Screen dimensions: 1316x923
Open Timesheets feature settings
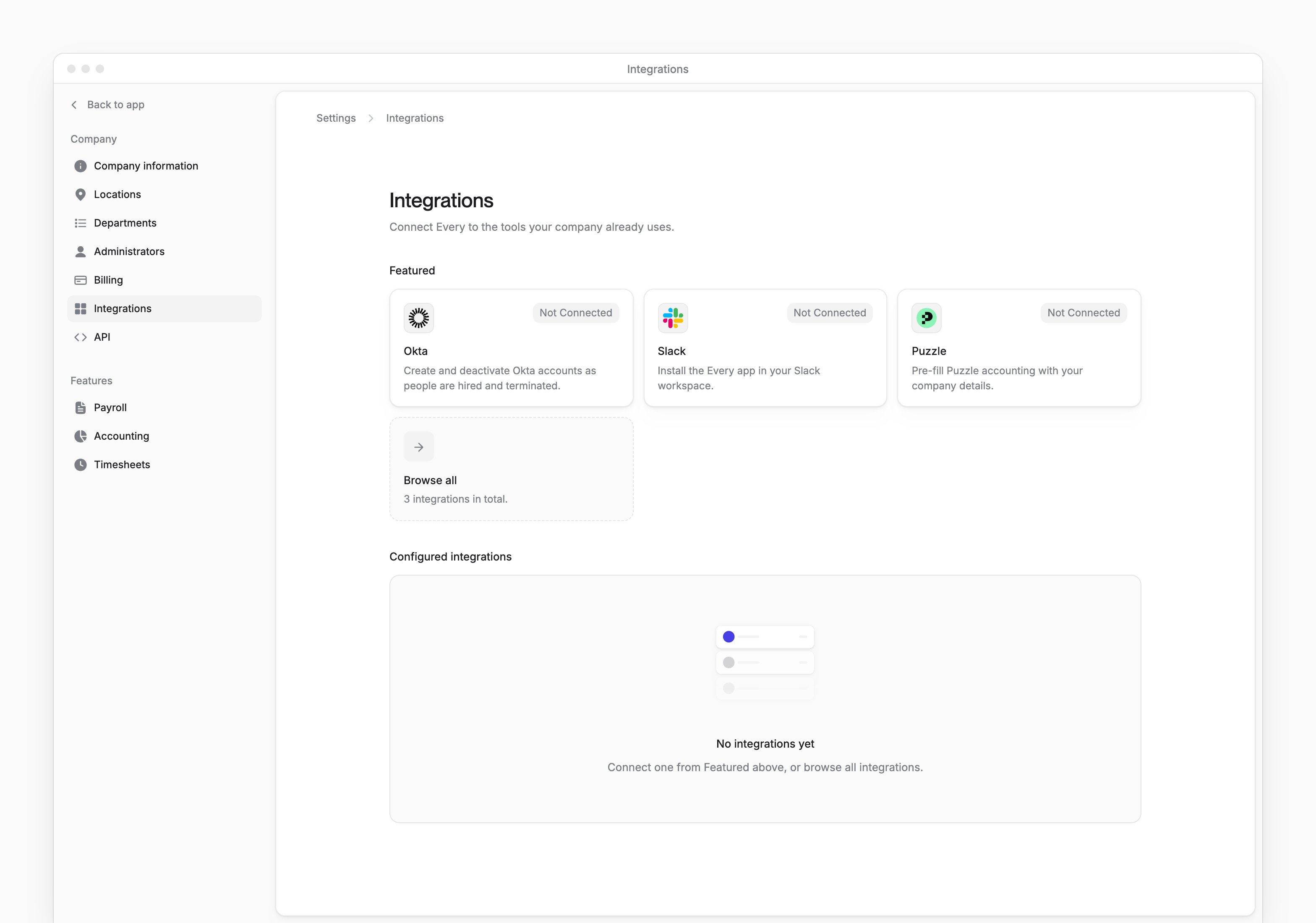[x=164, y=465]
